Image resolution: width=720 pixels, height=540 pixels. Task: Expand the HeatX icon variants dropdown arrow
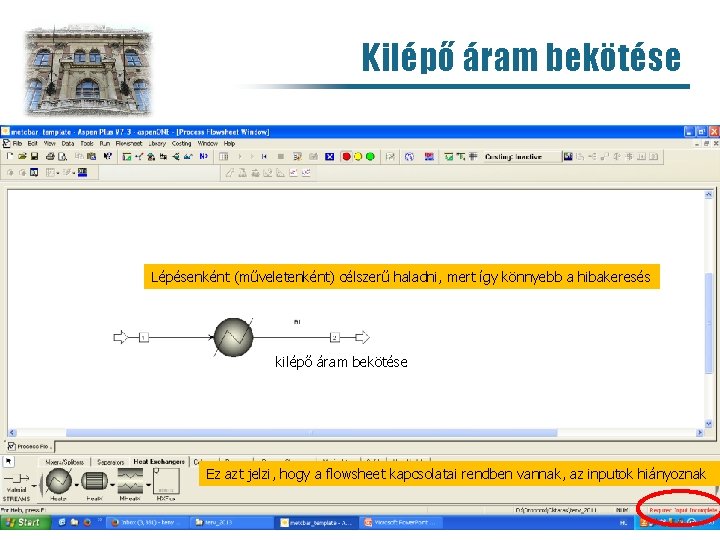pos(112,485)
